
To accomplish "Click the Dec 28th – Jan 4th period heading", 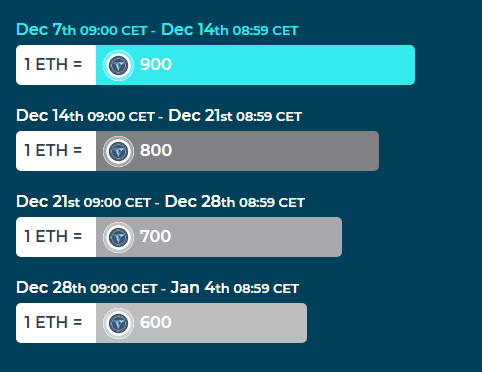I will pos(157,288).
